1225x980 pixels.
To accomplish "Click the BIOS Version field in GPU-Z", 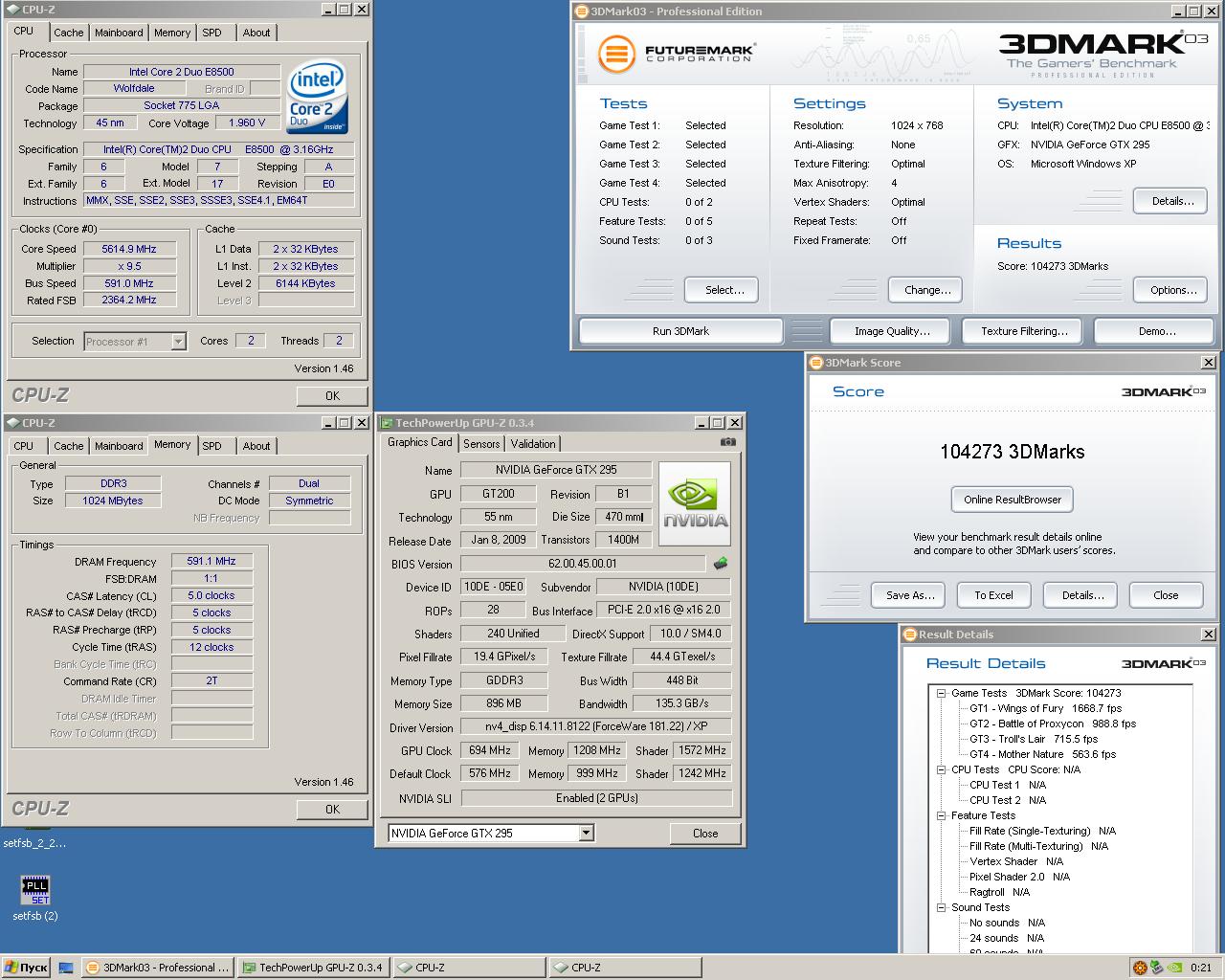I will point(583,564).
